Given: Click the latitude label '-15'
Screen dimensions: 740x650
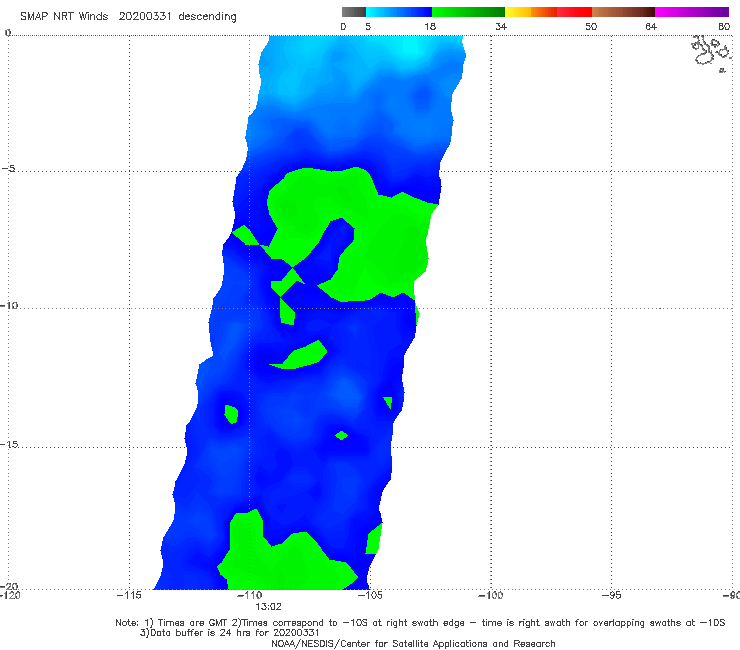Looking at the screenshot, I should [x=9, y=444].
